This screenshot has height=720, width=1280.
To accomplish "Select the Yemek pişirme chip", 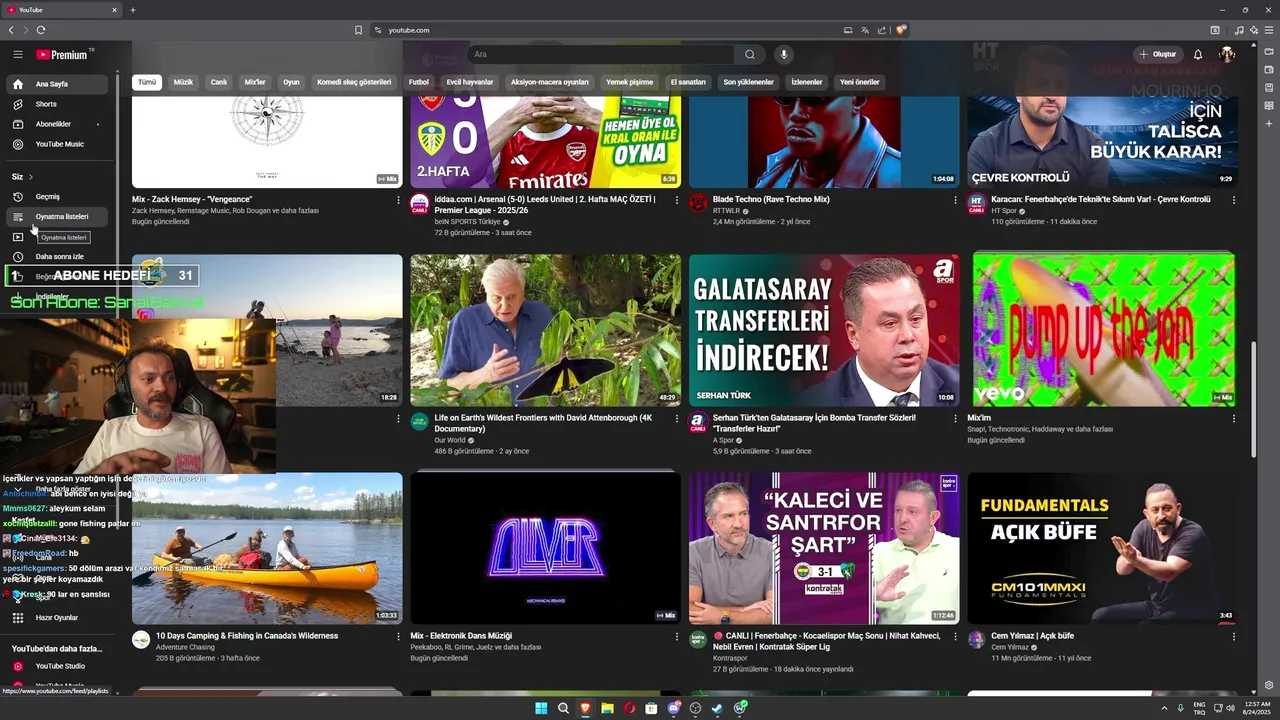I will coord(630,82).
